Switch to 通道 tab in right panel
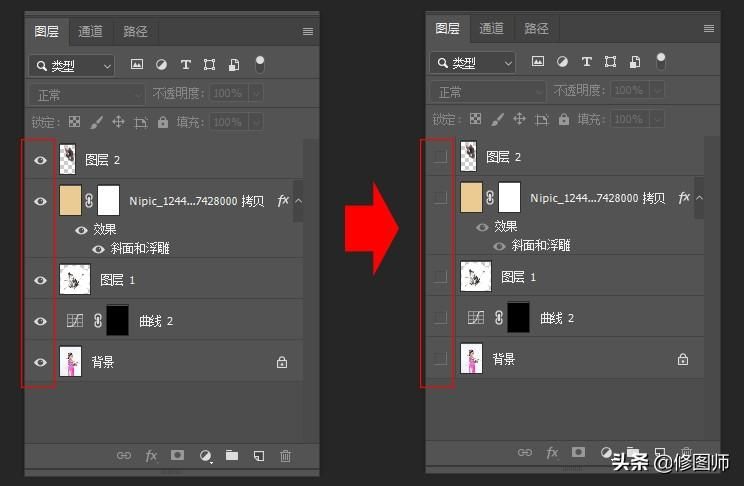Screen dimensions: 744x486 [491, 28]
